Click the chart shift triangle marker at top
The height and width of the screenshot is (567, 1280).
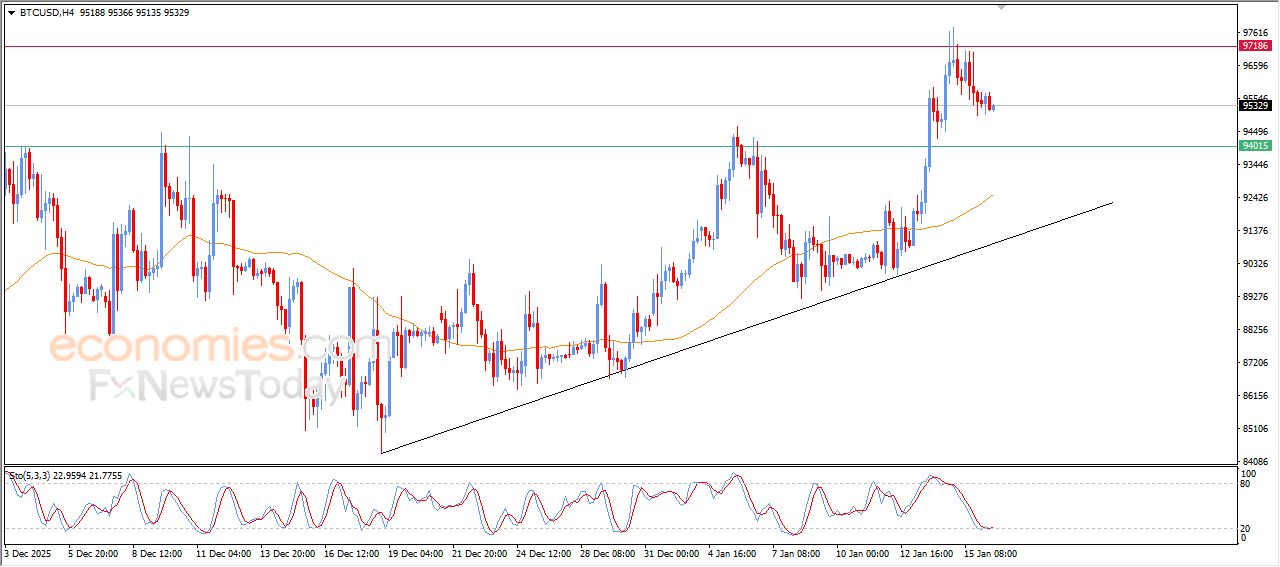[1001, 7]
